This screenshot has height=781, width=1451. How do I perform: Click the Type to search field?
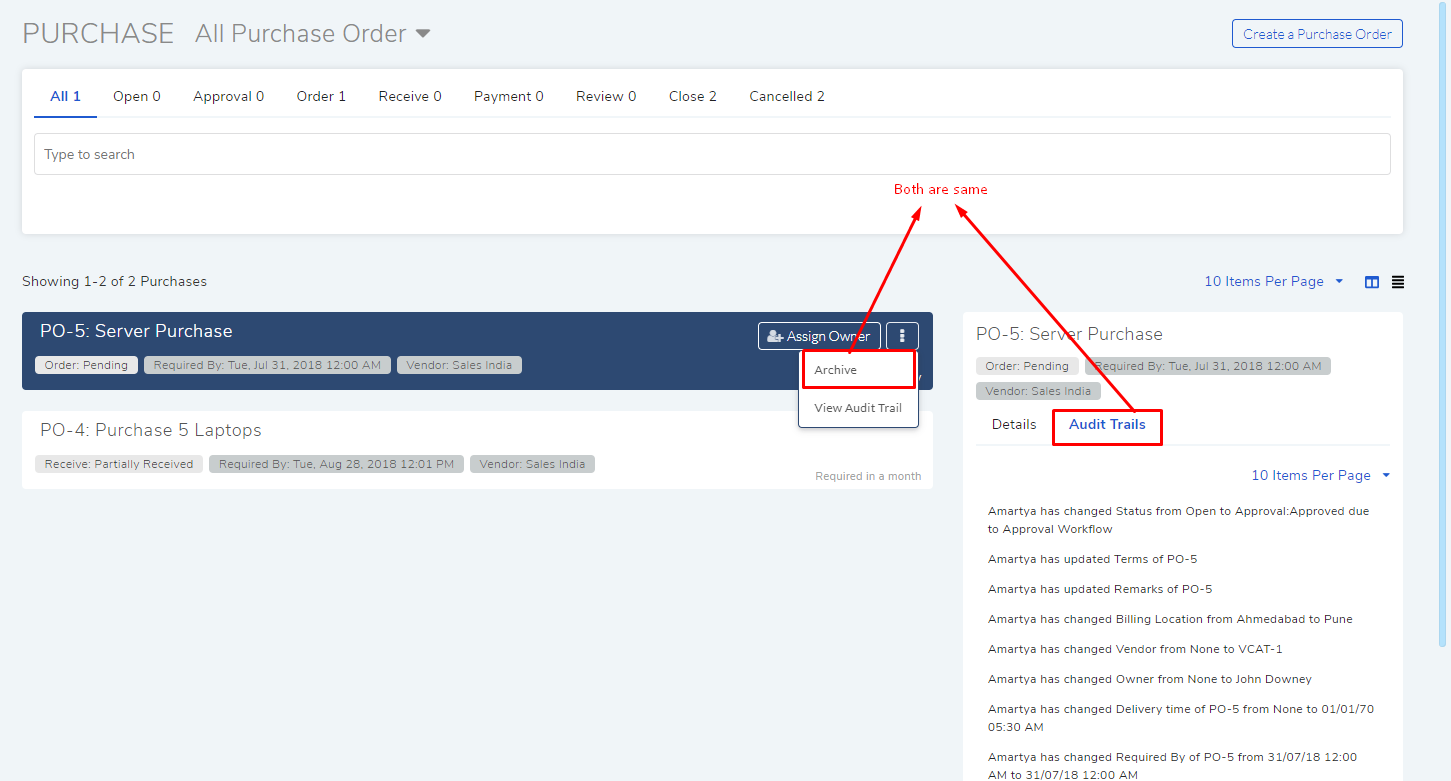(712, 154)
